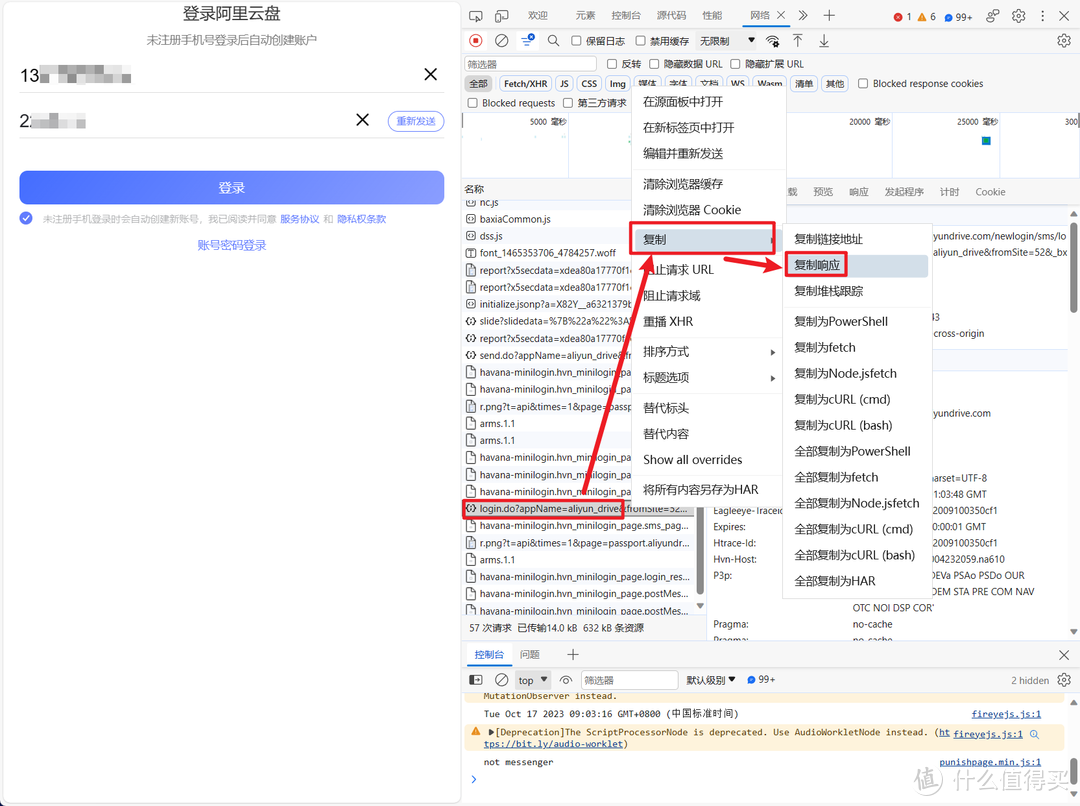Export HAR file download arrow
The image size is (1080, 806).
tap(824, 41)
